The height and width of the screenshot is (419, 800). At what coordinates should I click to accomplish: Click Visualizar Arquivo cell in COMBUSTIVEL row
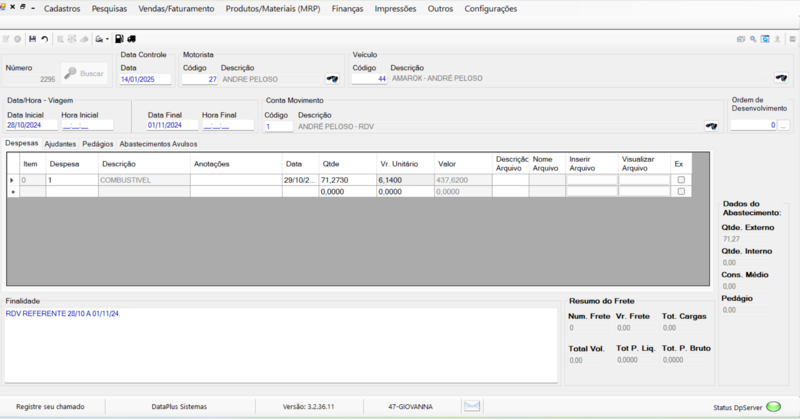pos(644,180)
